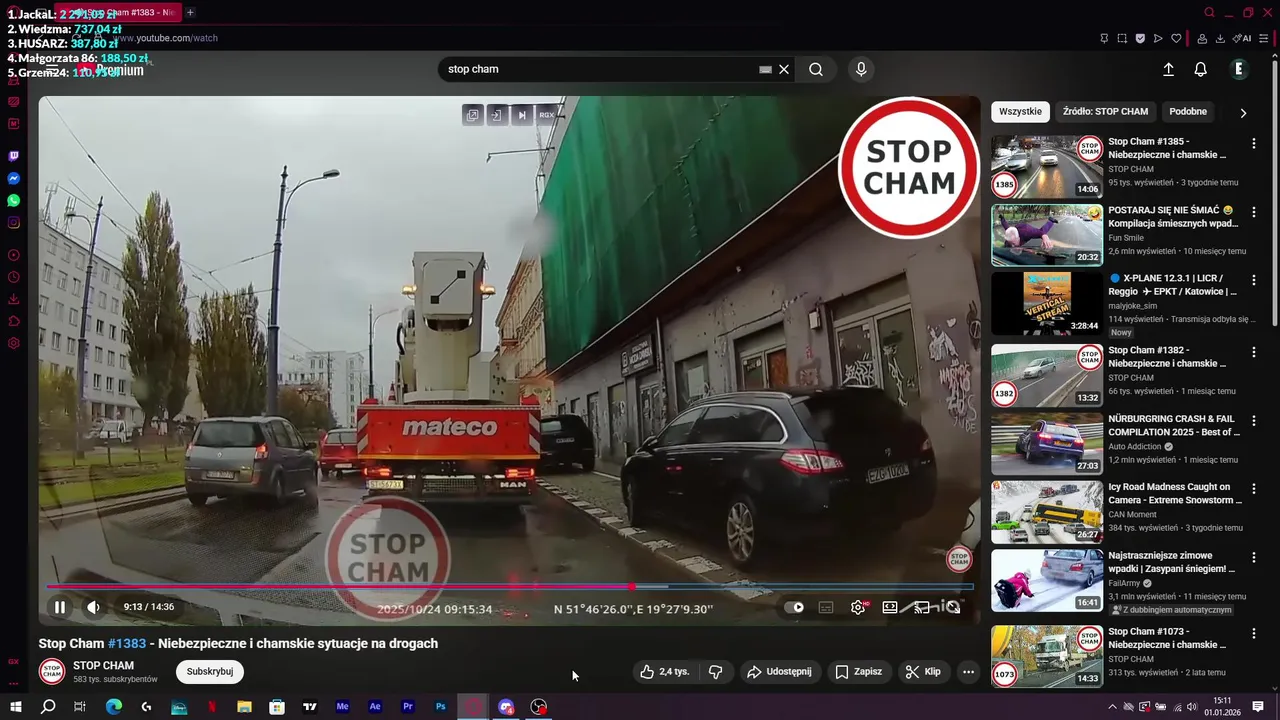
Task: Open the account avatar menu
Action: (1238, 69)
